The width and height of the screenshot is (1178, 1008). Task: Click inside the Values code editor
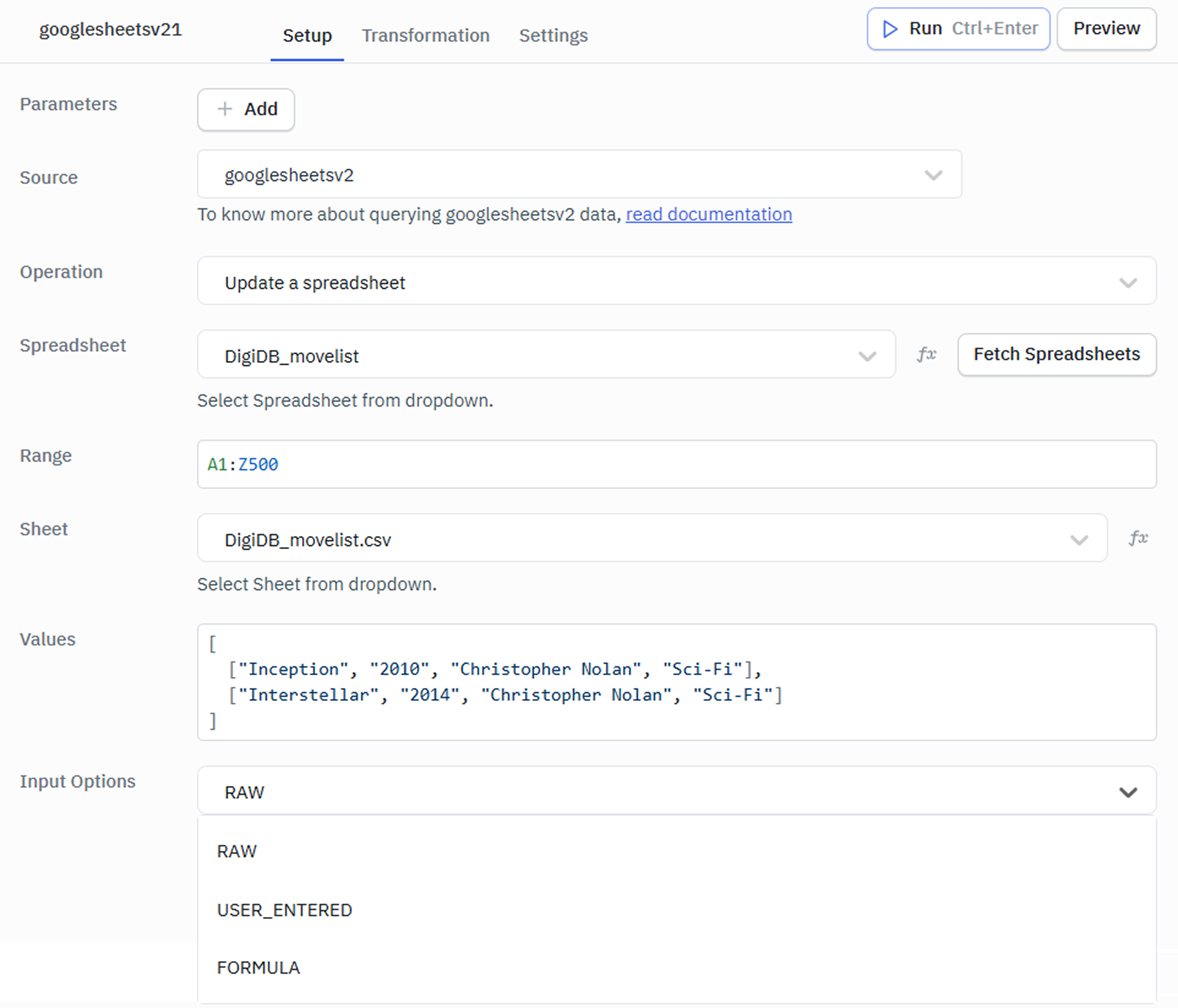point(677,682)
